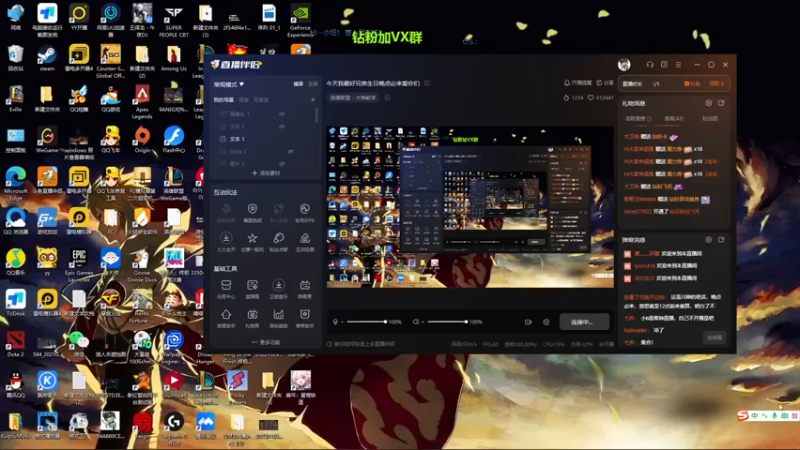
Task: Open the 互动投票 stamp-shaped feature
Action: click(x=305, y=241)
